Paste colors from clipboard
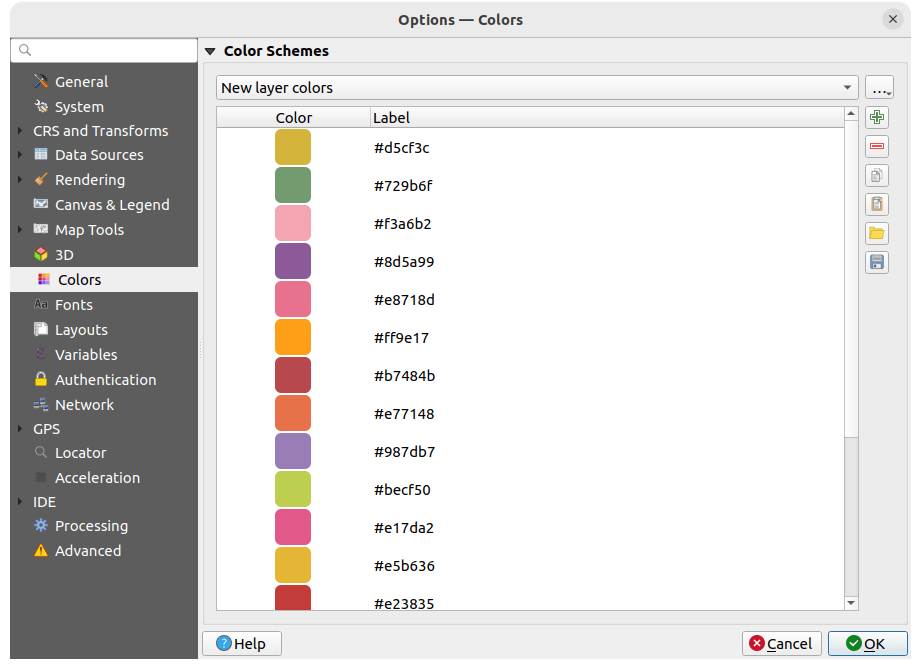The height and width of the screenshot is (669, 921). 876,204
